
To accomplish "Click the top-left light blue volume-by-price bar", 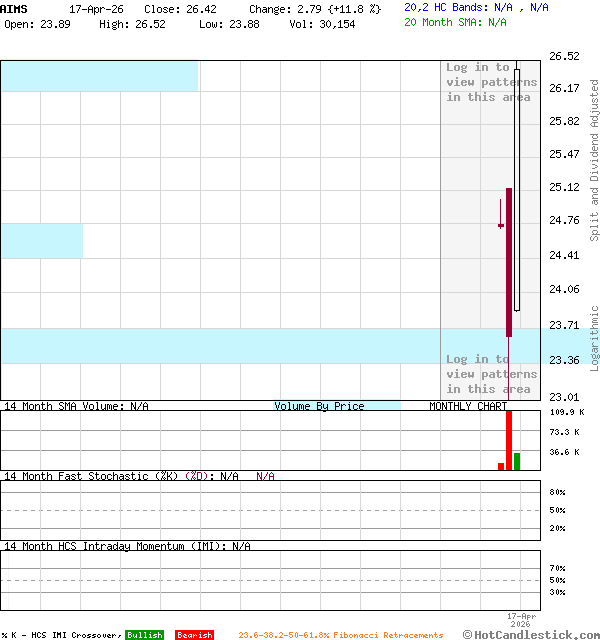I will coord(99,76).
